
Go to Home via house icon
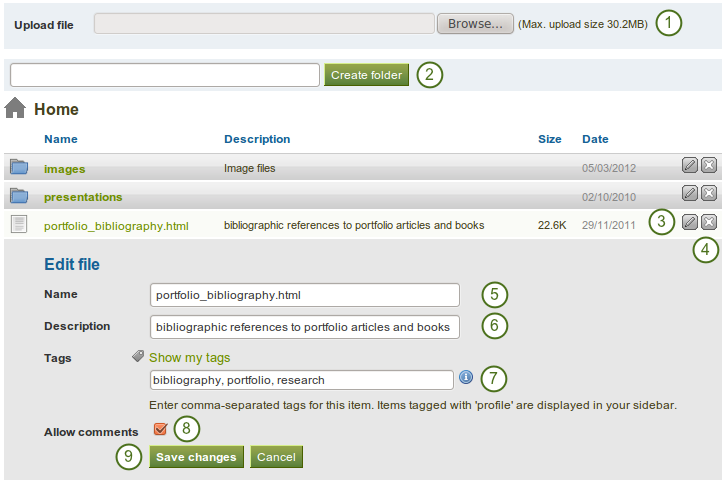pos(15,109)
